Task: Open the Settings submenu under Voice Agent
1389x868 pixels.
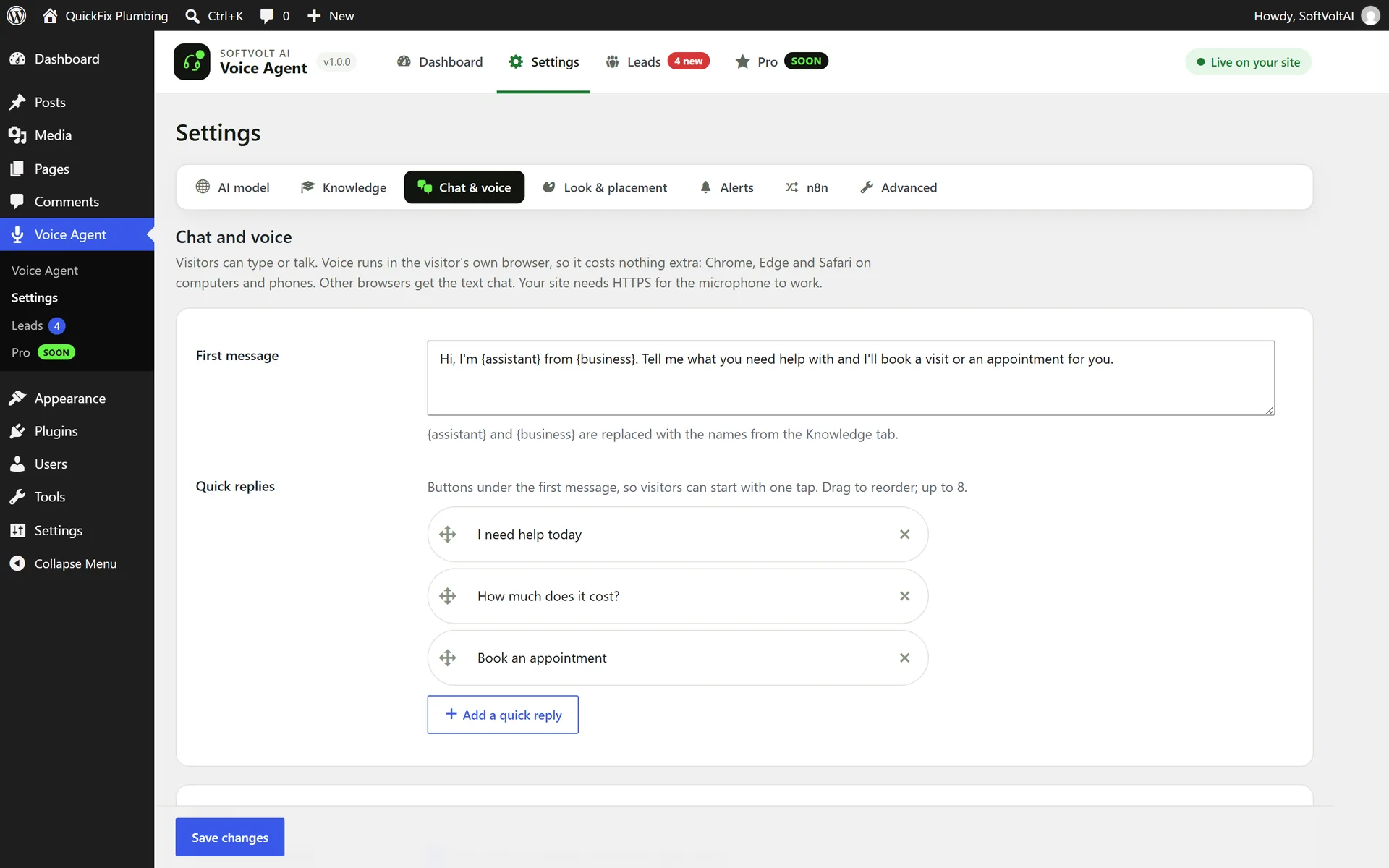Action: tap(35, 297)
